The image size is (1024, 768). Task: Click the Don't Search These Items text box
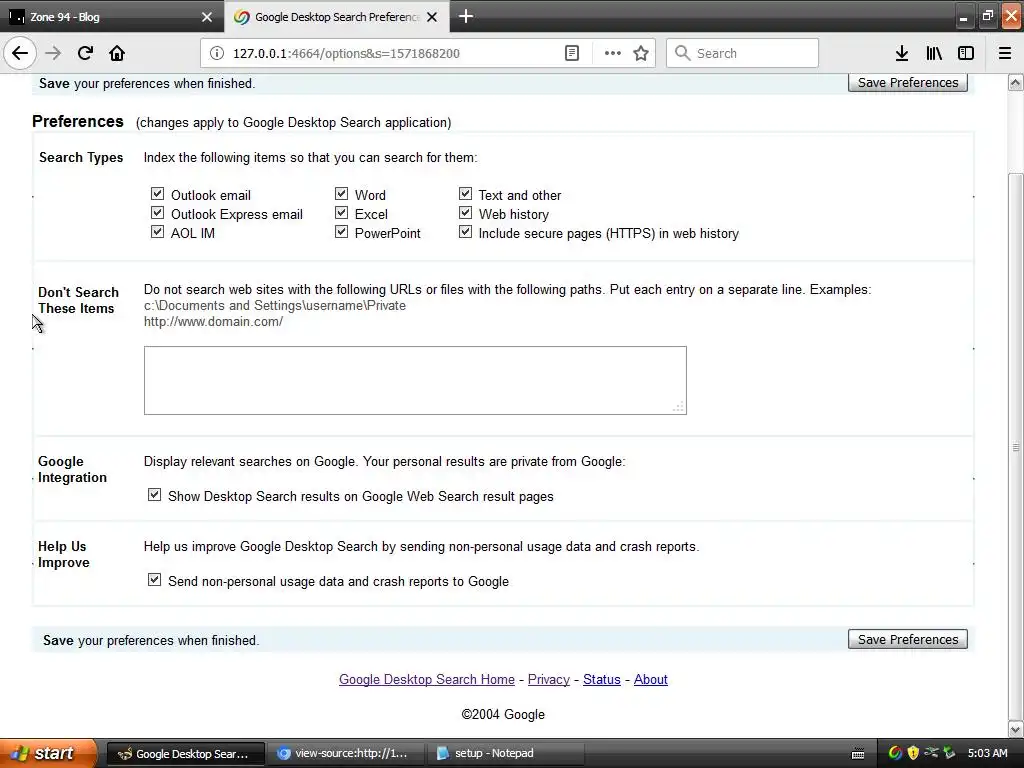(x=415, y=380)
